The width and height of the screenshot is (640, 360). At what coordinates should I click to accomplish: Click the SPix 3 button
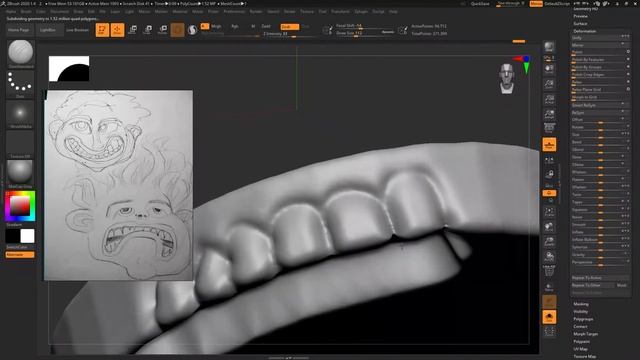pyautogui.click(x=549, y=58)
